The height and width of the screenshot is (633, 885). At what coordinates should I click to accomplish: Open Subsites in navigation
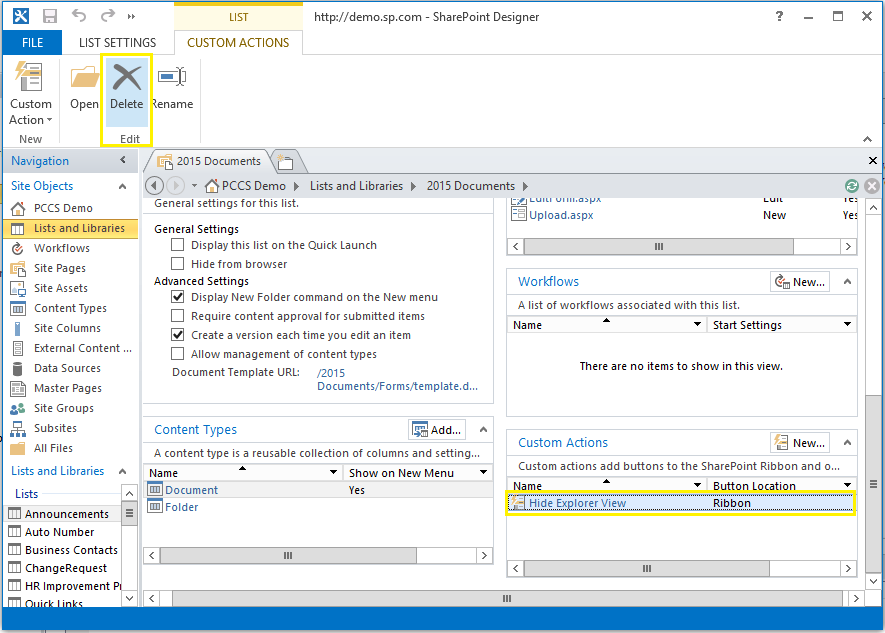pos(55,428)
